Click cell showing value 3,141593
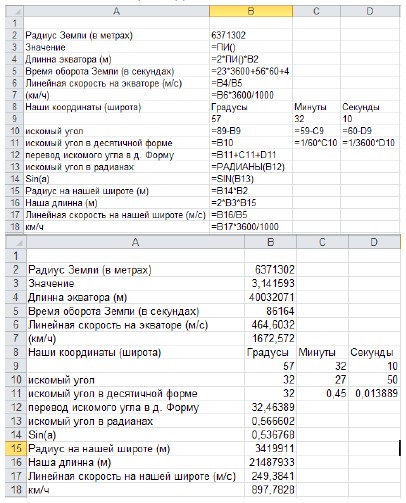 tap(270, 283)
